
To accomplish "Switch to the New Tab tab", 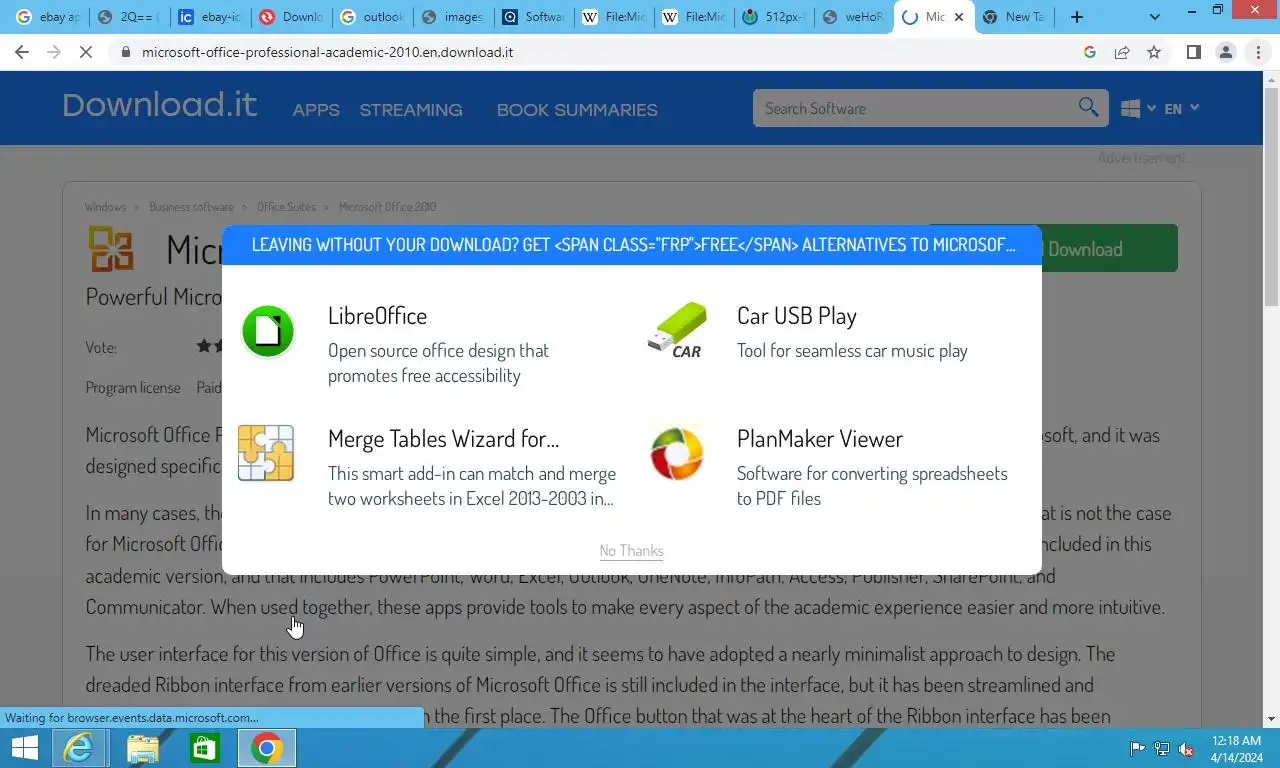I will pyautogui.click(x=1014, y=17).
